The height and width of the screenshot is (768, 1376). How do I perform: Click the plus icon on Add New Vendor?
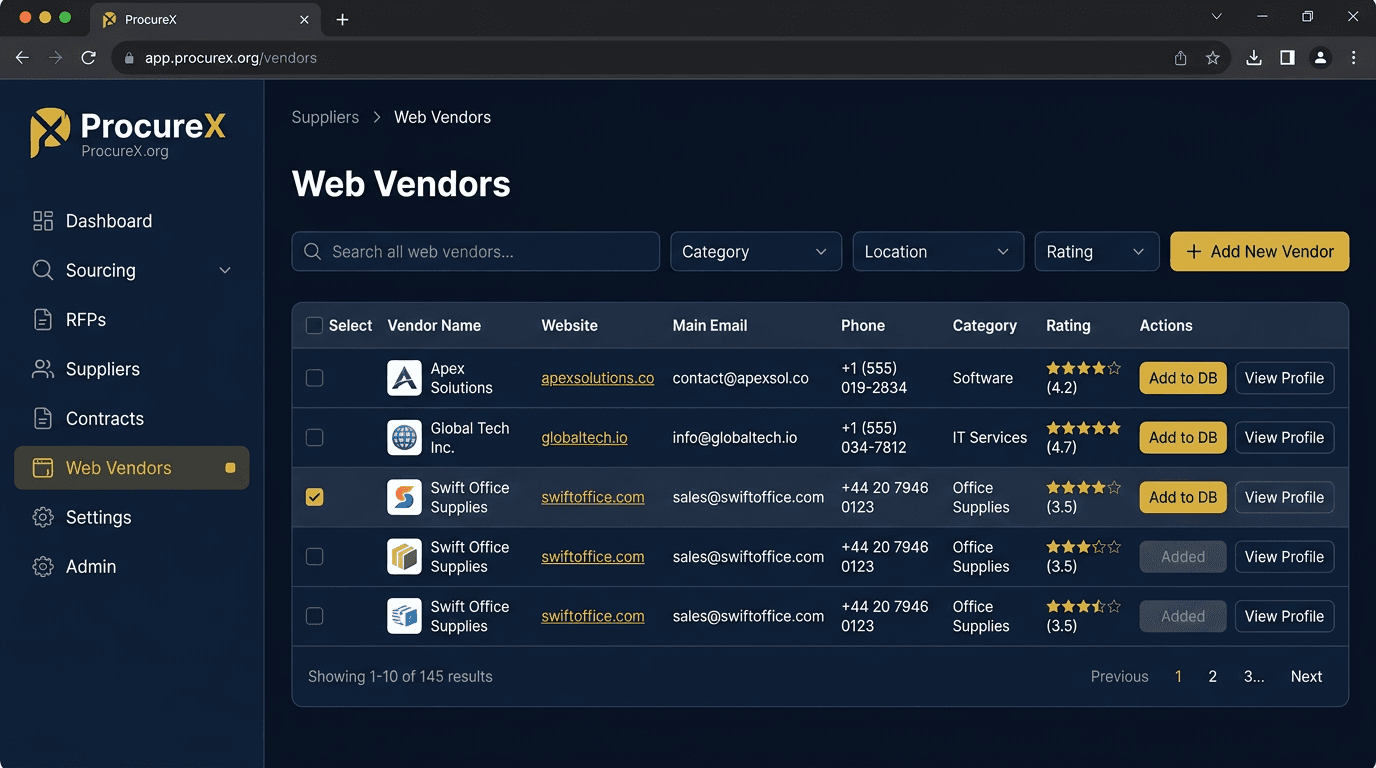(x=1193, y=252)
